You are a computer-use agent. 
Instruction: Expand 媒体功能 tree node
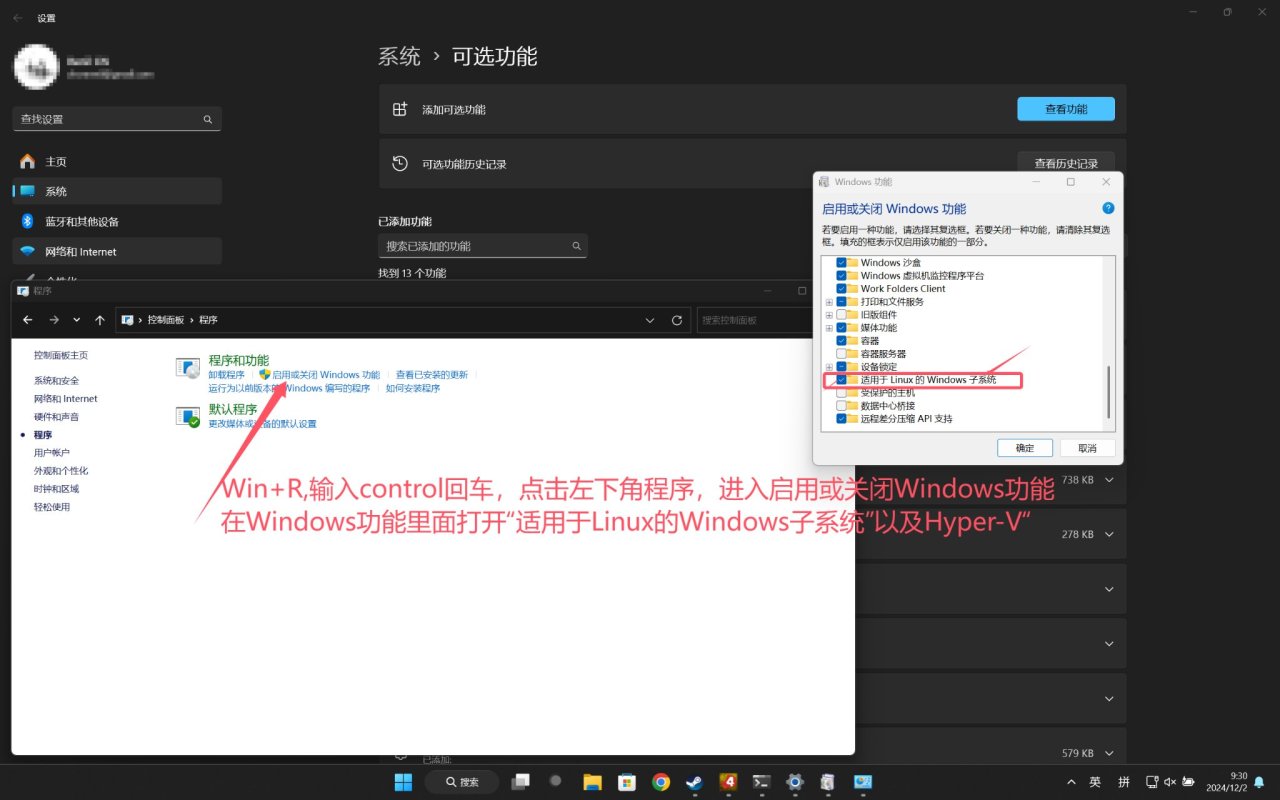pos(829,328)
